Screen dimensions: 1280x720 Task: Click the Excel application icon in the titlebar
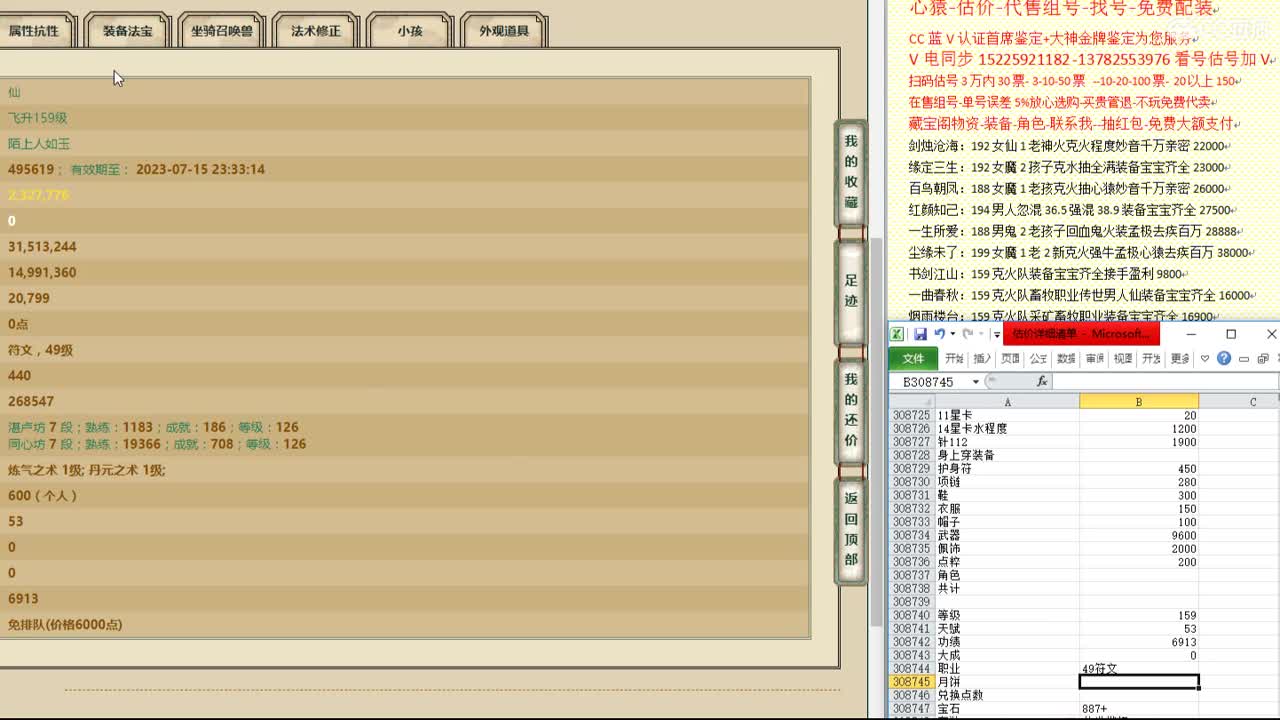click(x=897, y=332)
